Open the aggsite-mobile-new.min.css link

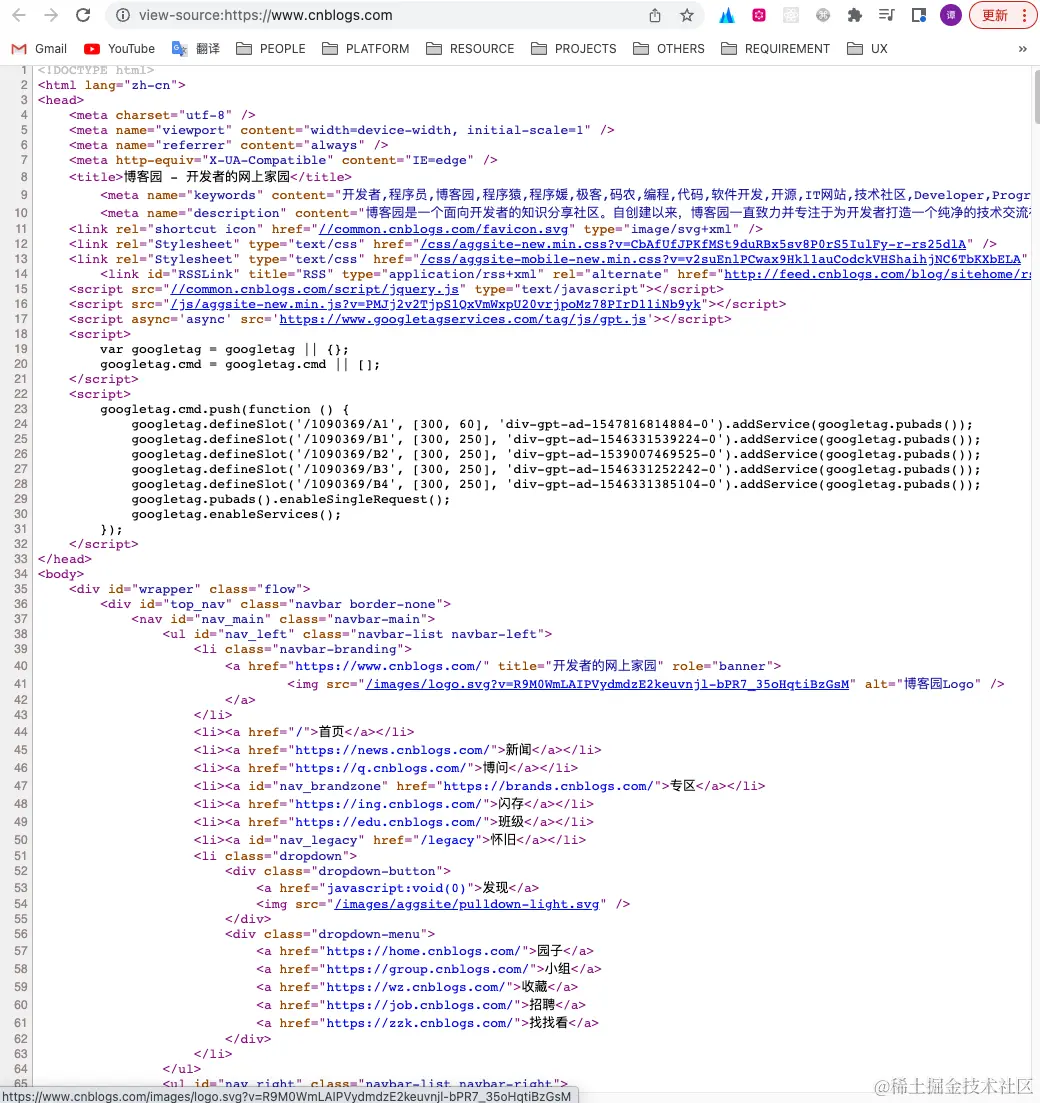tap(720, 259)
